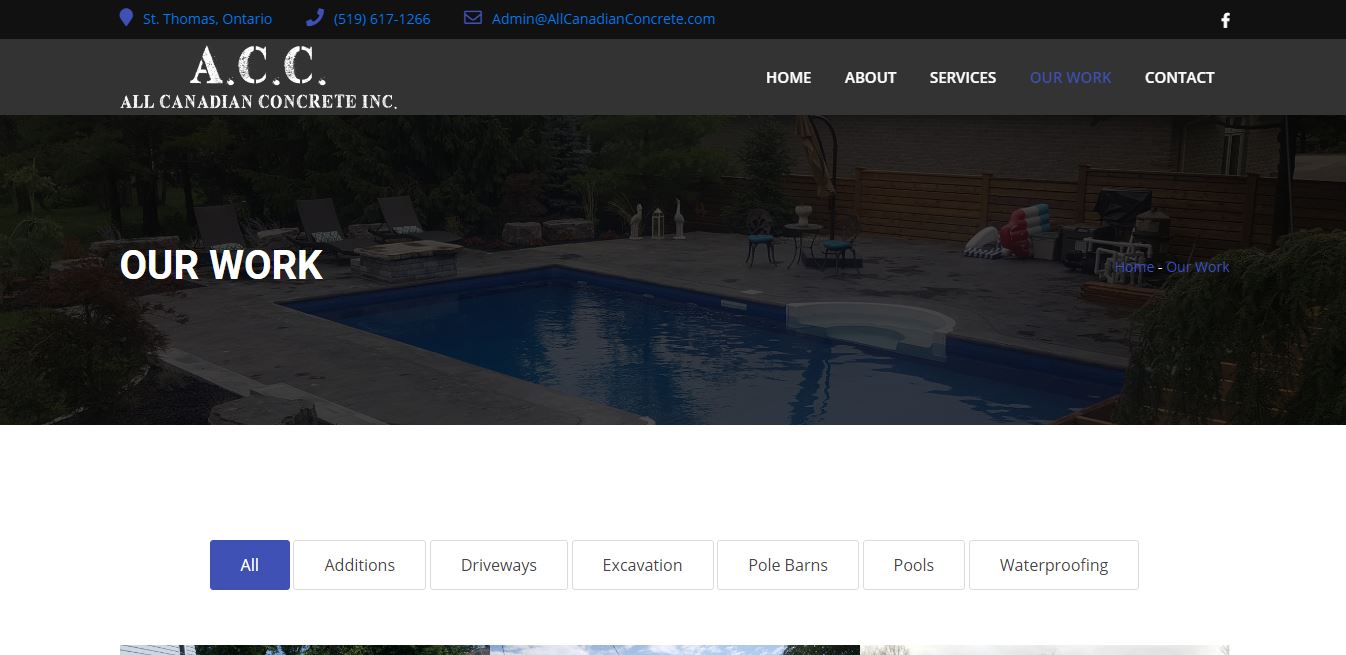Navigate to the Contact page
This screenshot has width=1346, height=655.
[1179, 77]
